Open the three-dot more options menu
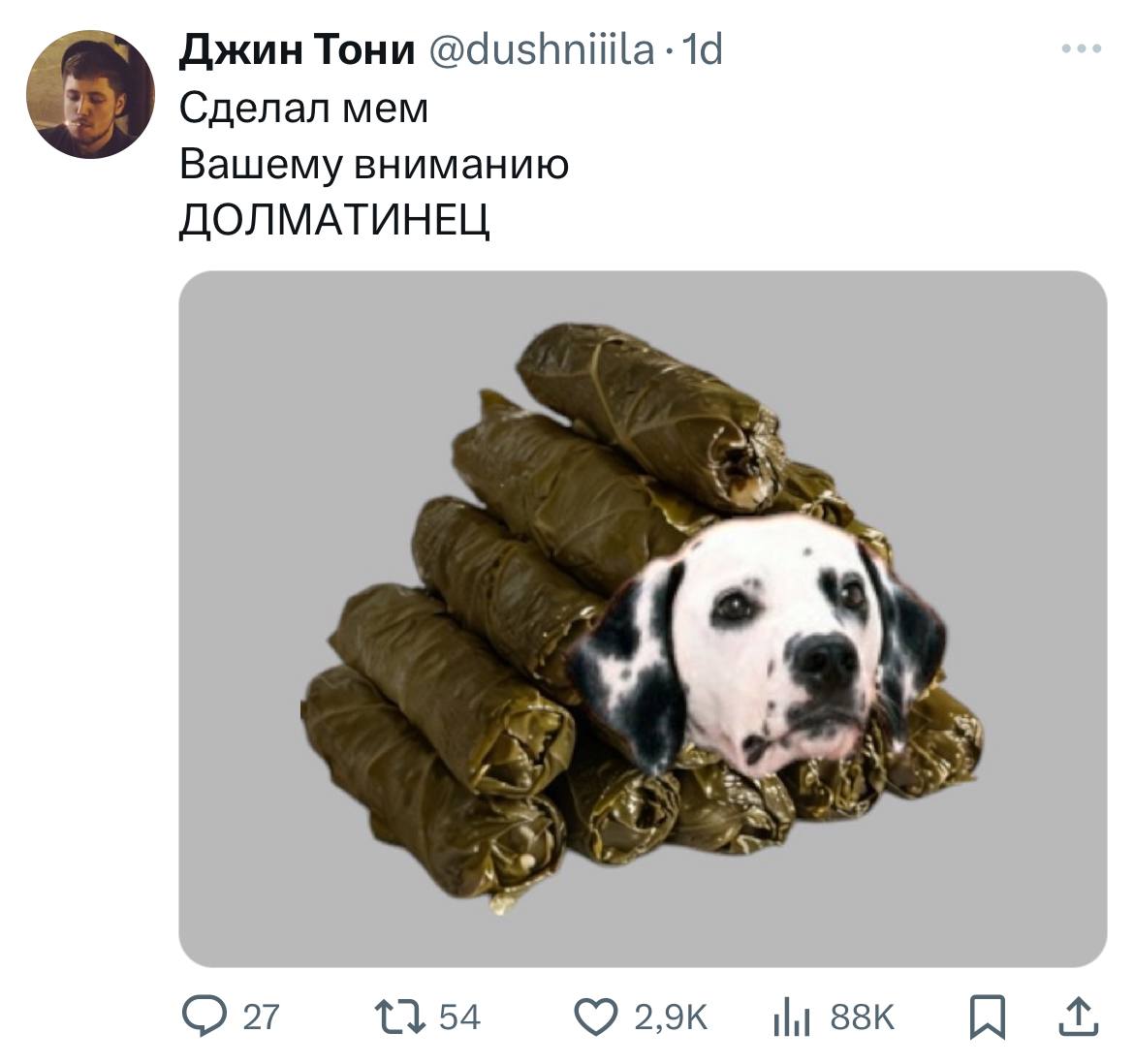 (1082, 49)
